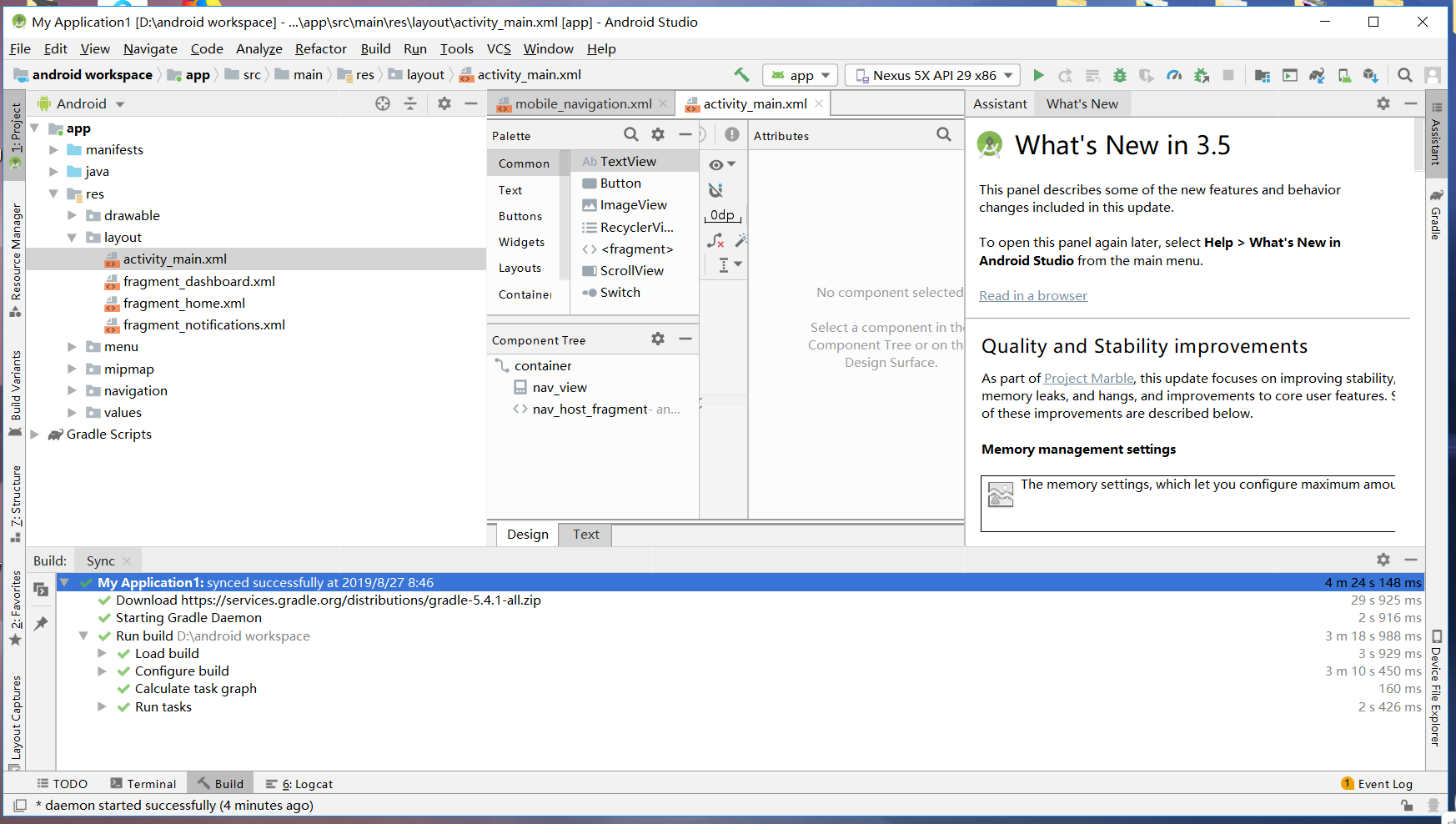Open the Build menu
Viewport: 1456px width, 824px height.
[x=376, y=49]
